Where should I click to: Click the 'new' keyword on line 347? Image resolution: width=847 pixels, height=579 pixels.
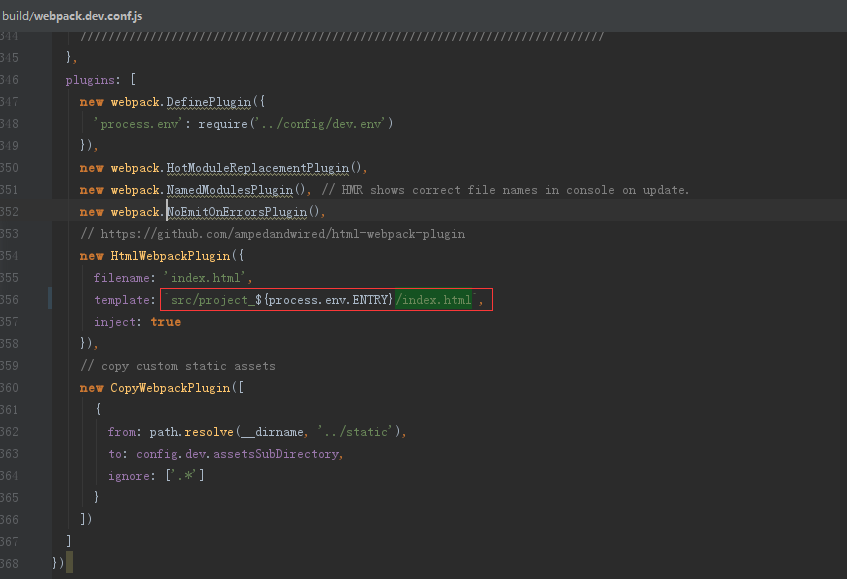click(91, 102)
